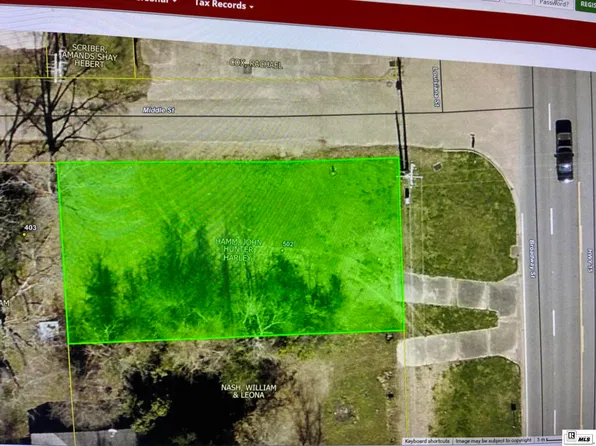Click the Middle St road label
Image resolution: width=596 pixels, height=446 pixels.
coord(159,110)
